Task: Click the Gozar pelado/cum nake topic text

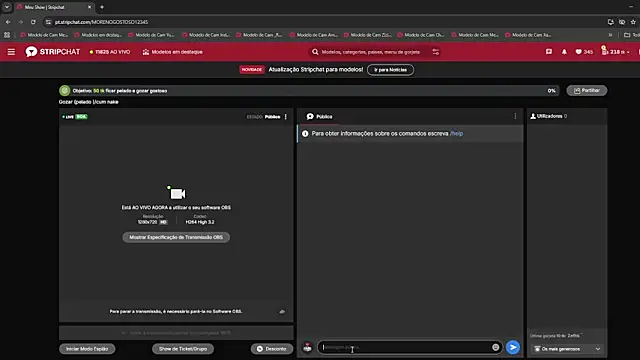Action: [89, 102]
